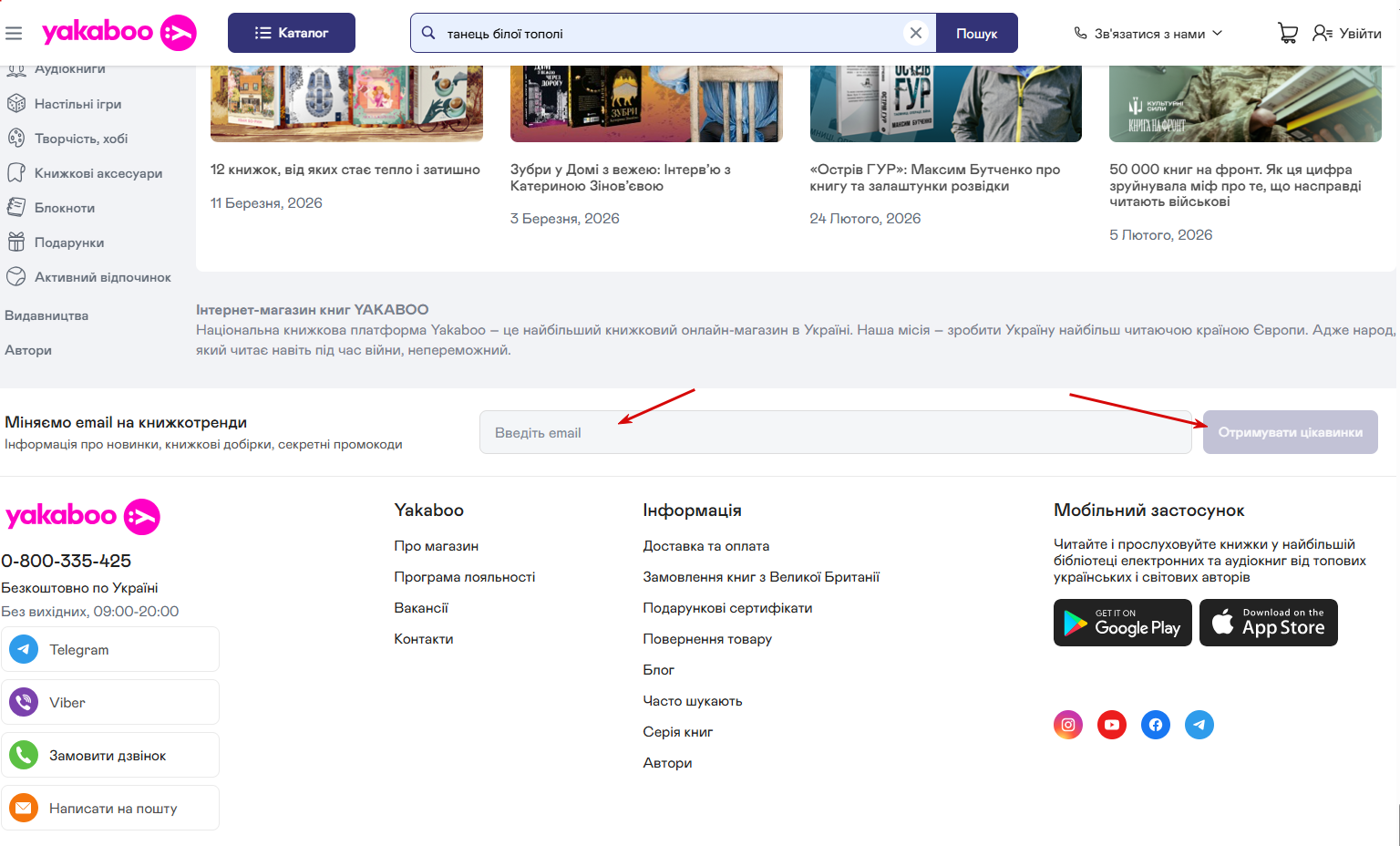This screenshot has height=846, width=1400.
Task: Open Автори in sidebar
Action: pos(28,350)
